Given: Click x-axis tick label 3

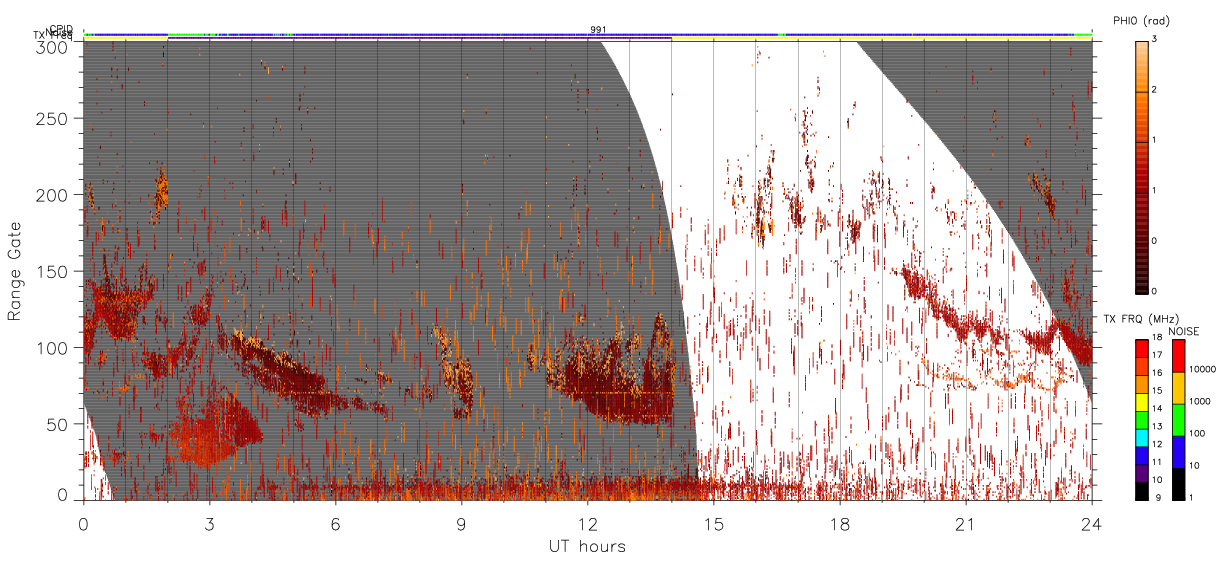Looking at the screenshot, I should click(x=209, y=525).
